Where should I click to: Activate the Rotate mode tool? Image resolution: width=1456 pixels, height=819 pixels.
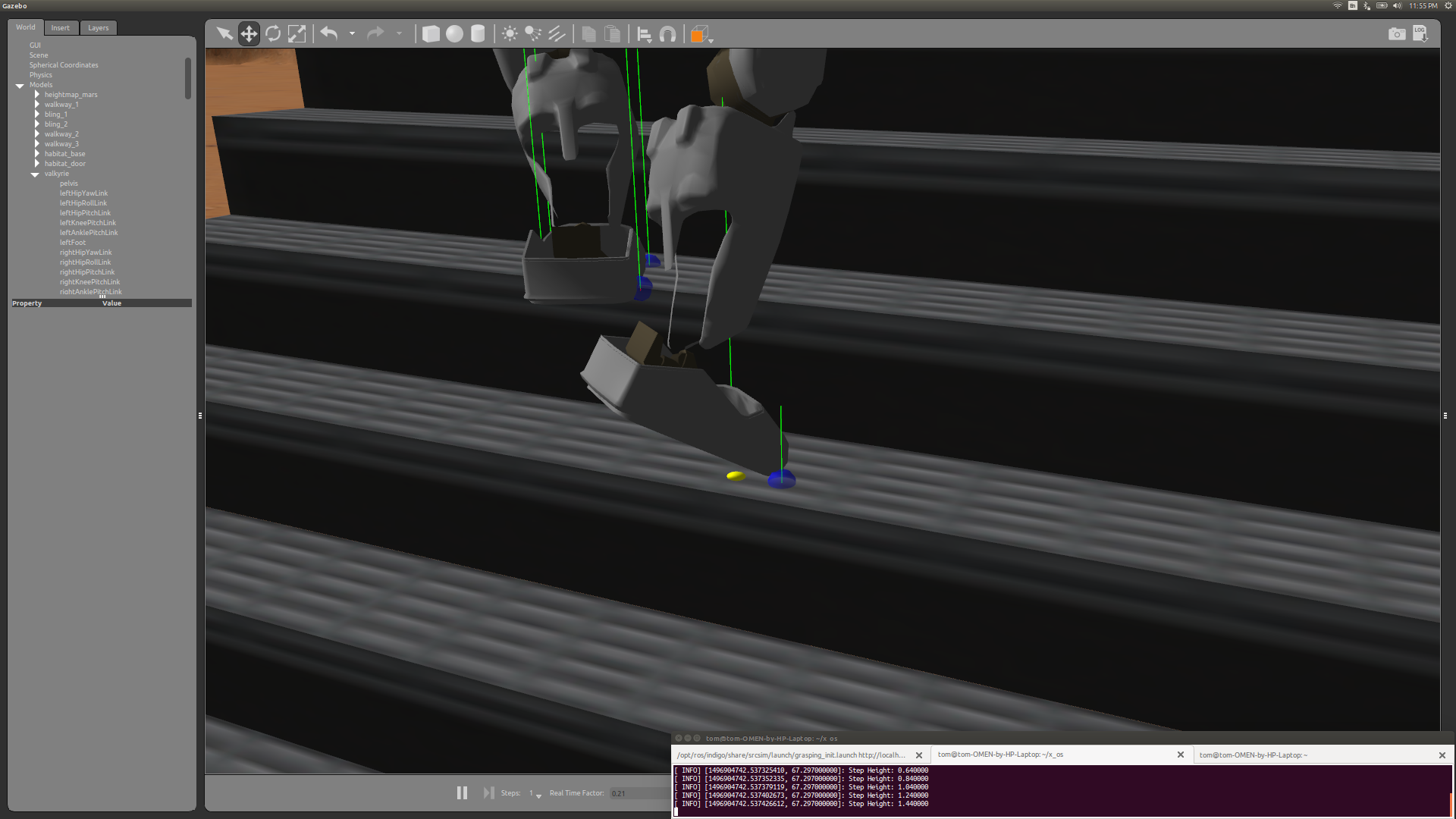[273, 33]
